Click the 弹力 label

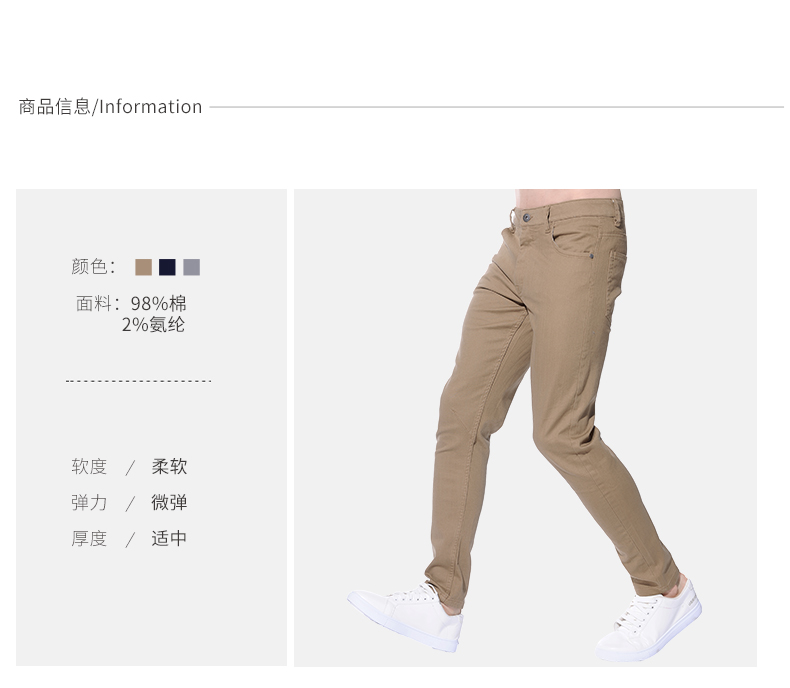(89, 503)
